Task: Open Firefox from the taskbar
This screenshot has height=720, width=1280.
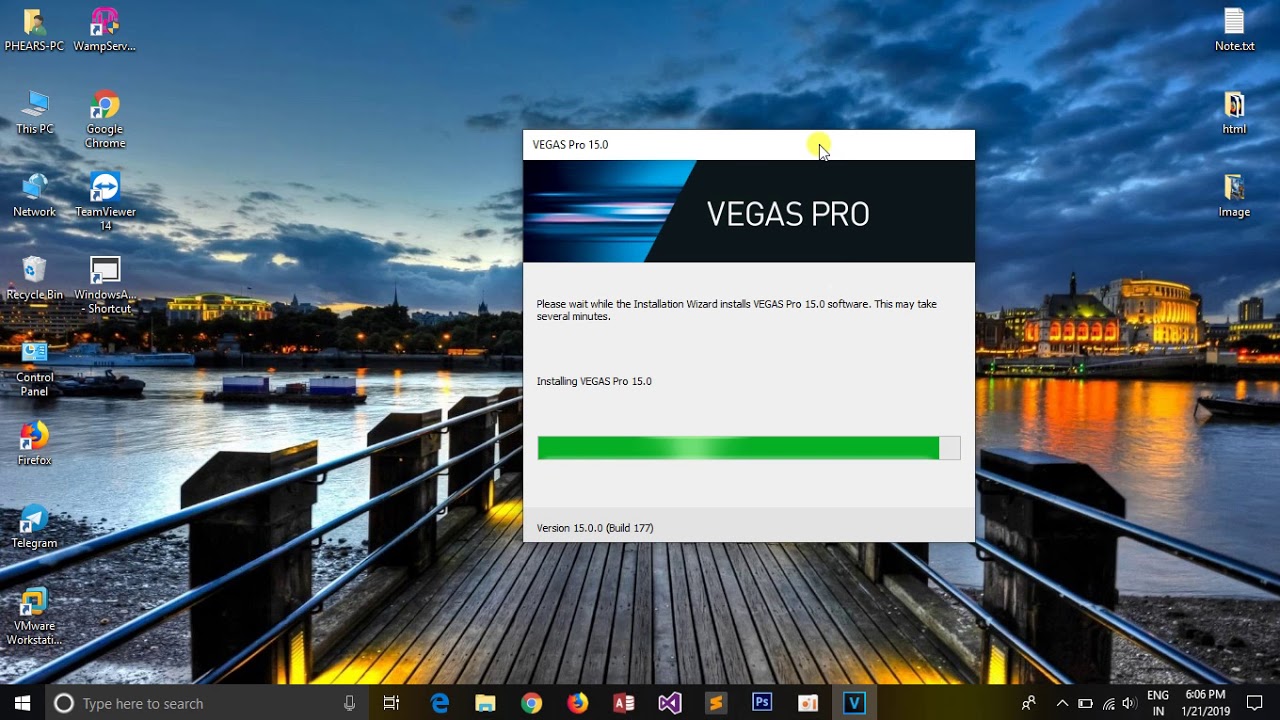Action: (x=577, y=703)
